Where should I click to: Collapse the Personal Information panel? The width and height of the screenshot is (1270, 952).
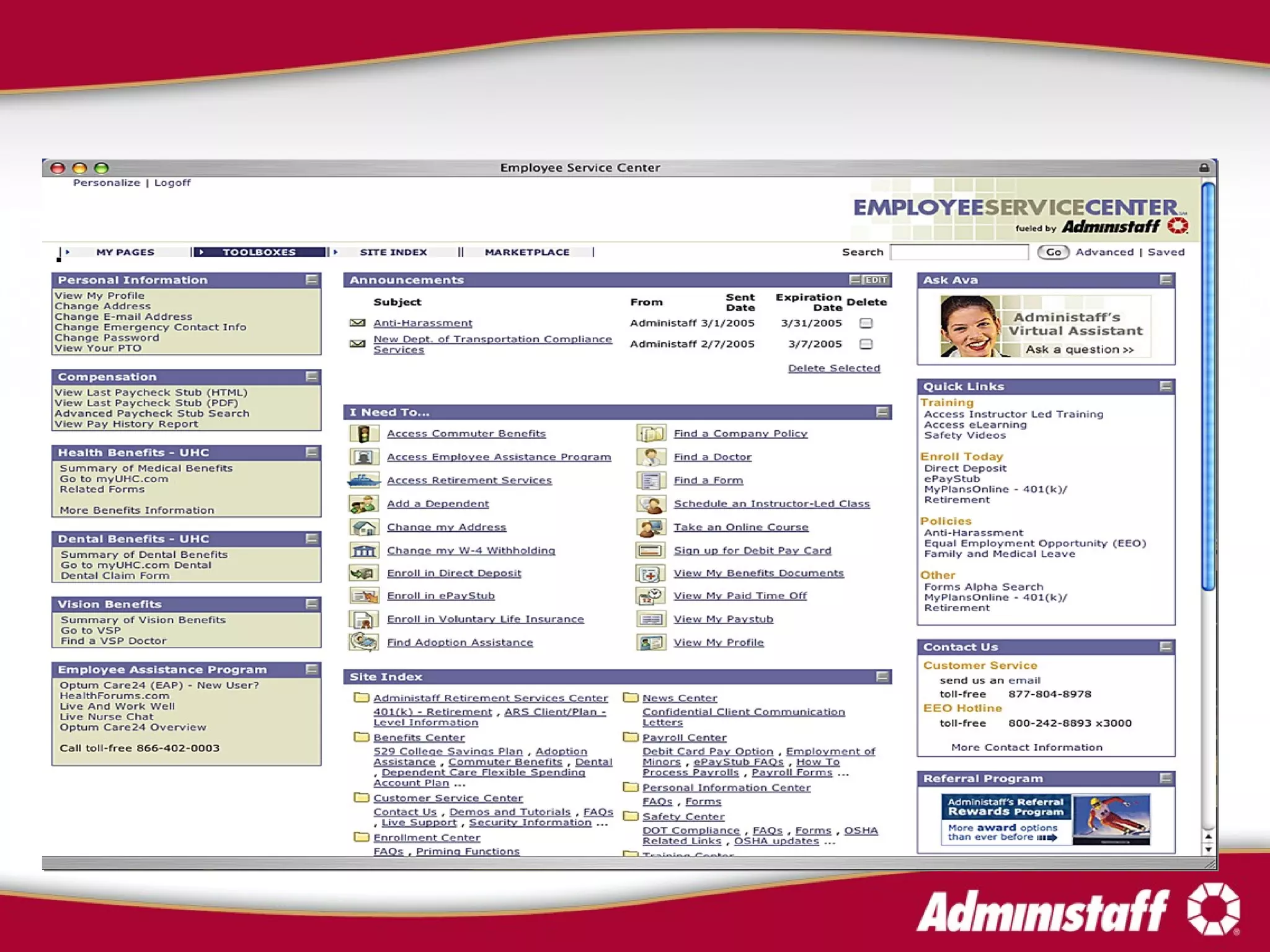click(x=312, y=280)
